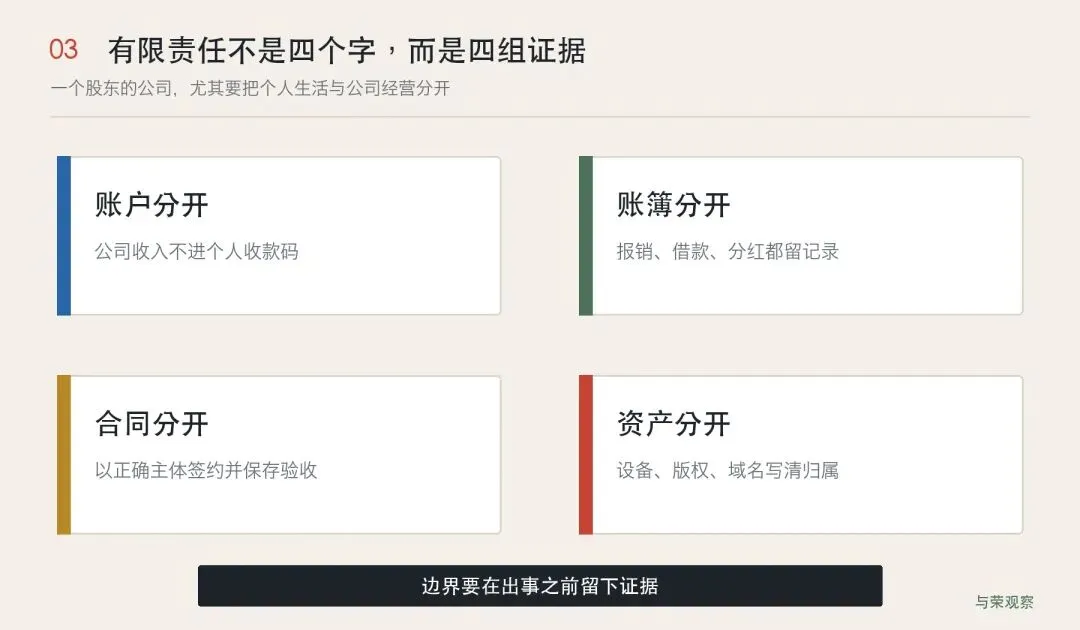Click the 资产分开 card title text
This screenshot has width=1080, height=630.
[x=674, y=424]
